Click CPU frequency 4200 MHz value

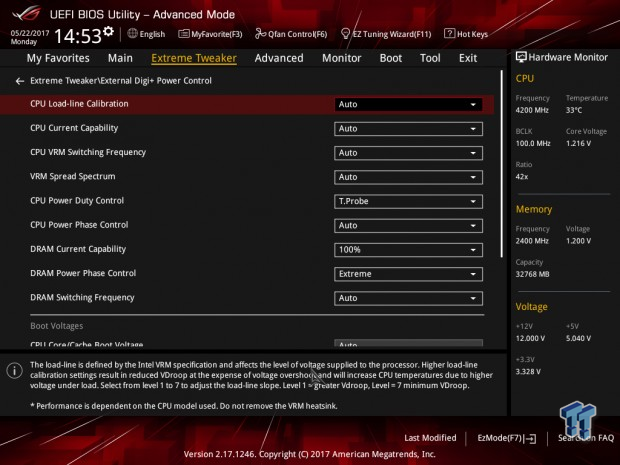click(532, 110)
